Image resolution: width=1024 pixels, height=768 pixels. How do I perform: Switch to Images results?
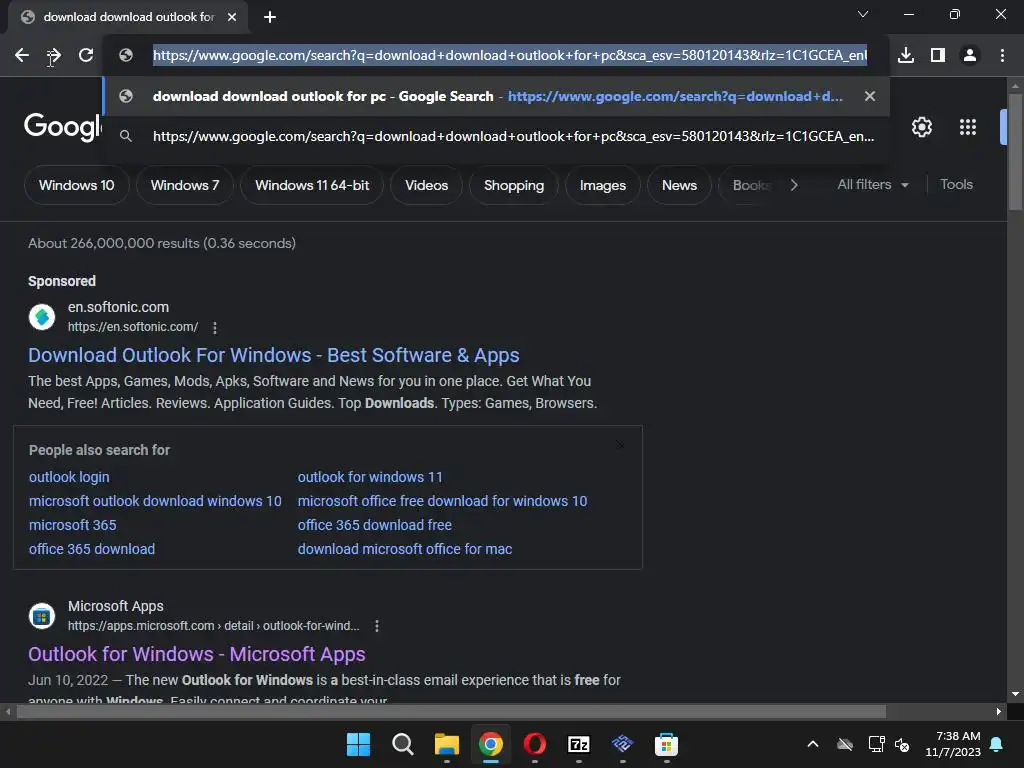tap(603, 185)
